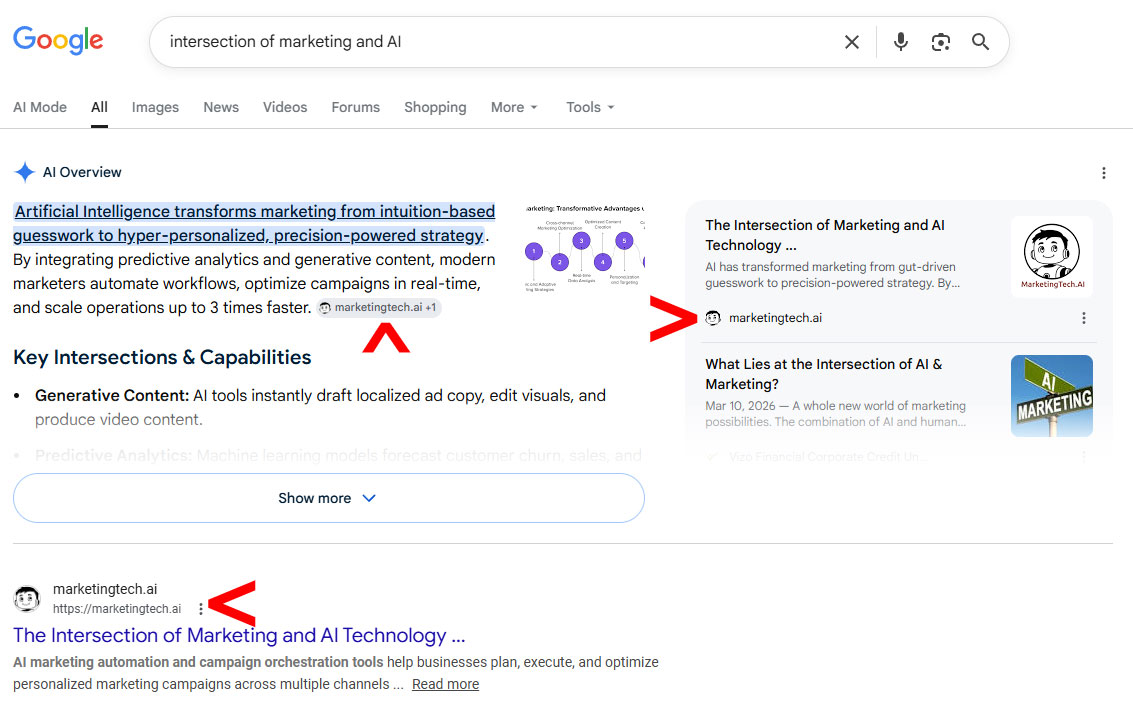The image size is (1133, 717).
Task: Expand AI Overview with Show more
Action: pyautogui.click(x=329, y=498)
